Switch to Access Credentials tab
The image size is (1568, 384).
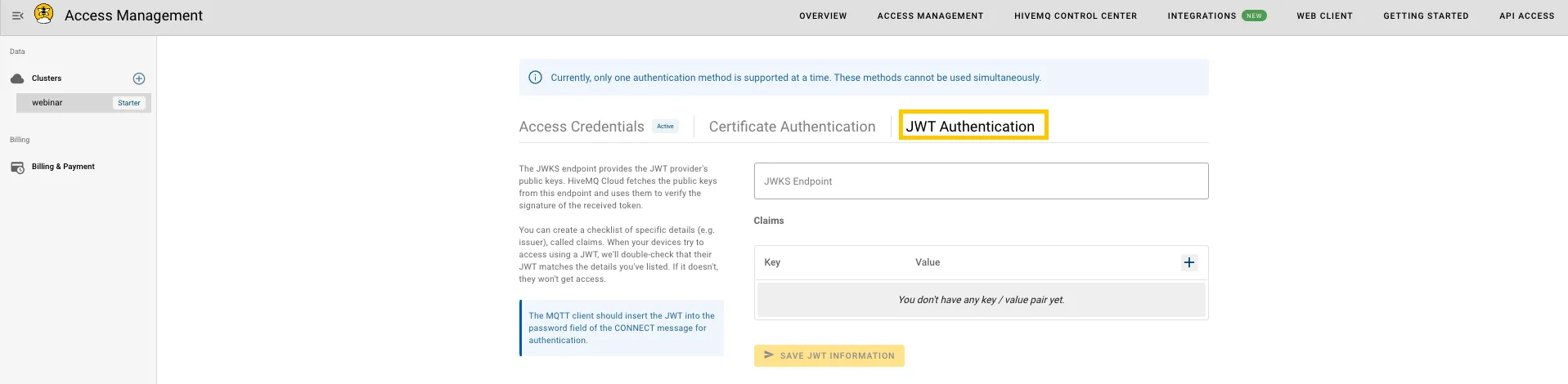[x=582, y=127]
